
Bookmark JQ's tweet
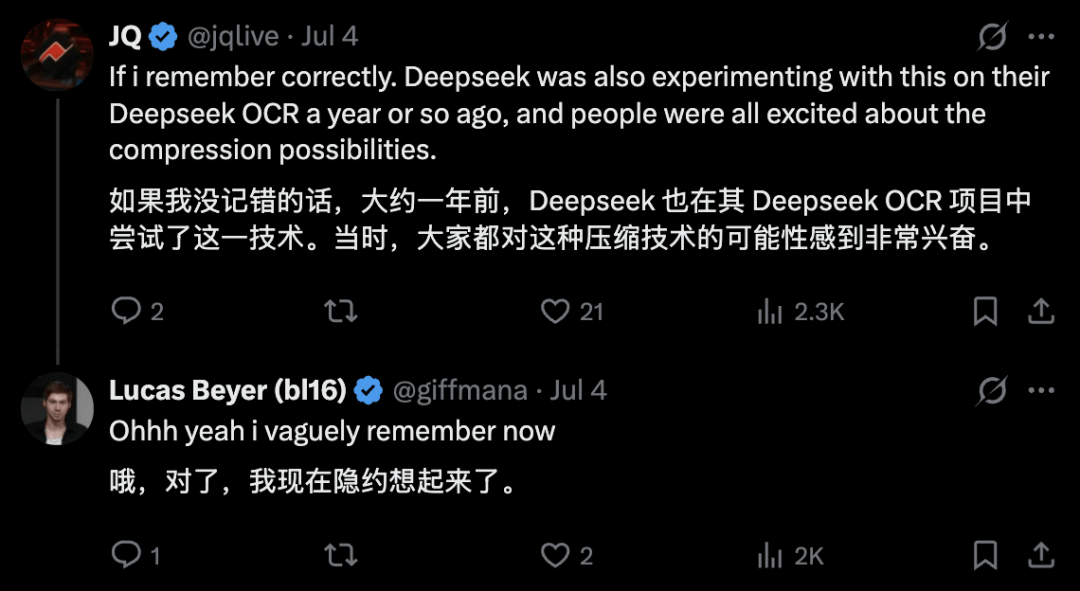coord(986,311)
